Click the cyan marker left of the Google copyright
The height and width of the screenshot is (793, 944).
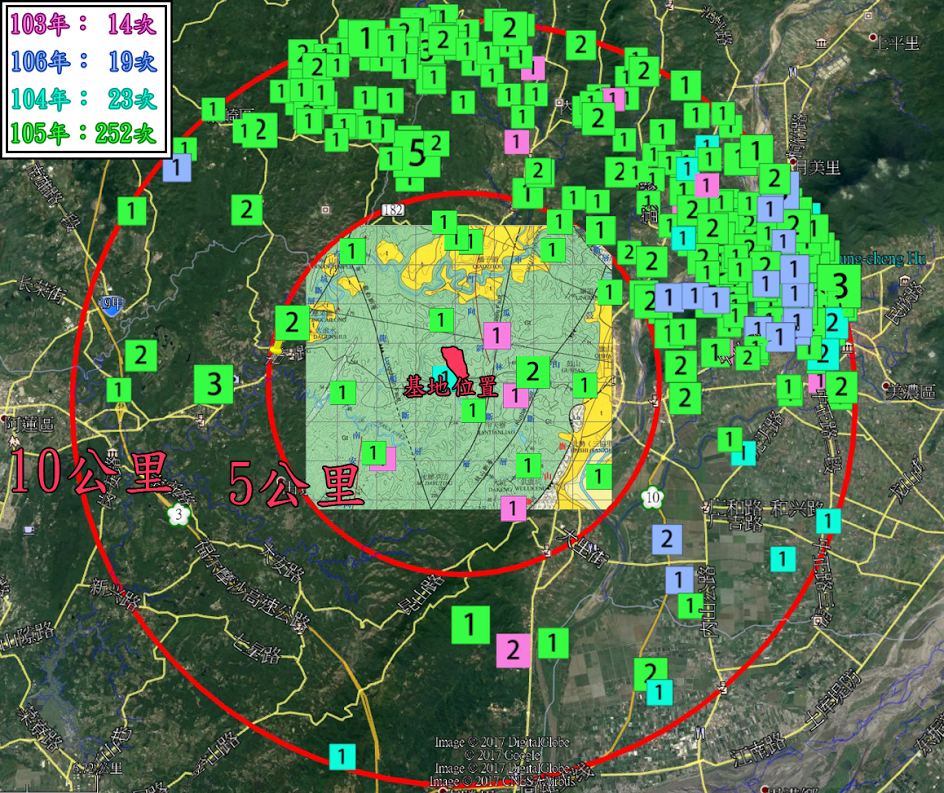342,756
